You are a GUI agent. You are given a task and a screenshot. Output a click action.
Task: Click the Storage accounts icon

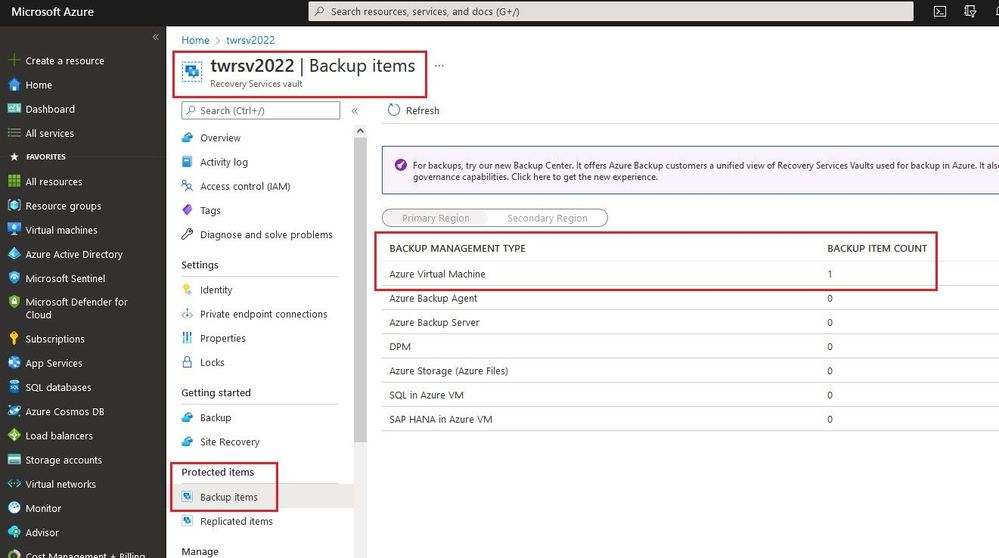(x=14, y=460)
